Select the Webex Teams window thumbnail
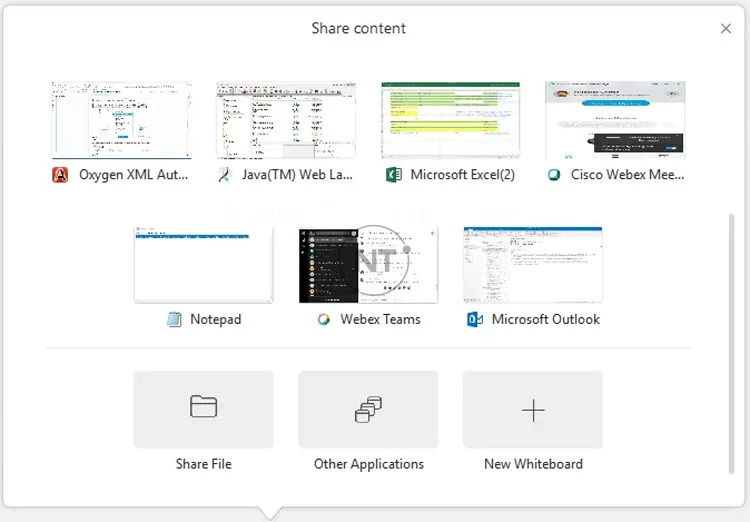Image resolution: width=750 pixels, height=522 pixels. pyautogui.click(x=368, y=265)
